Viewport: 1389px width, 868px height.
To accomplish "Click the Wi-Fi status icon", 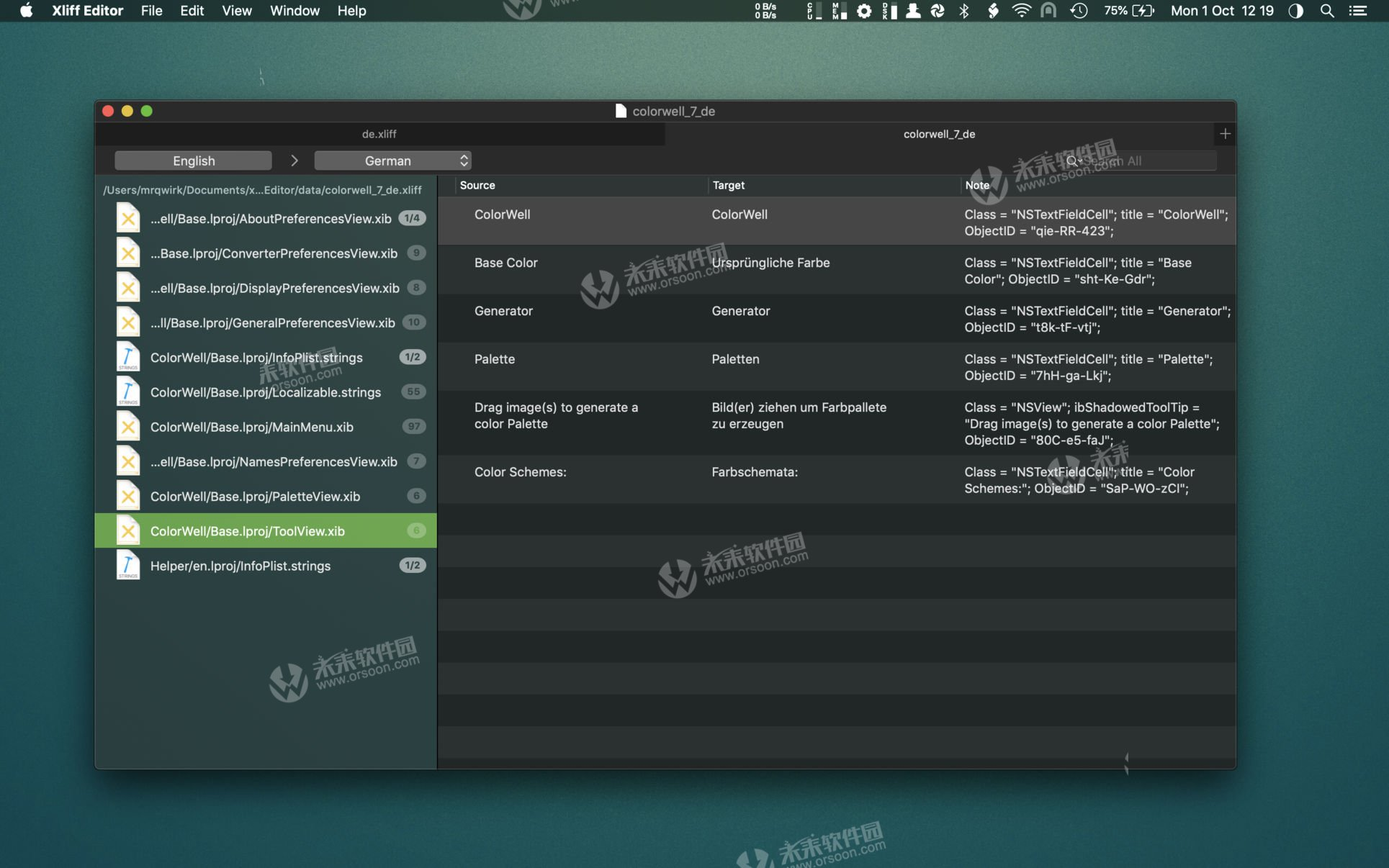I will pyautogui.click(x=1020, y=11).
